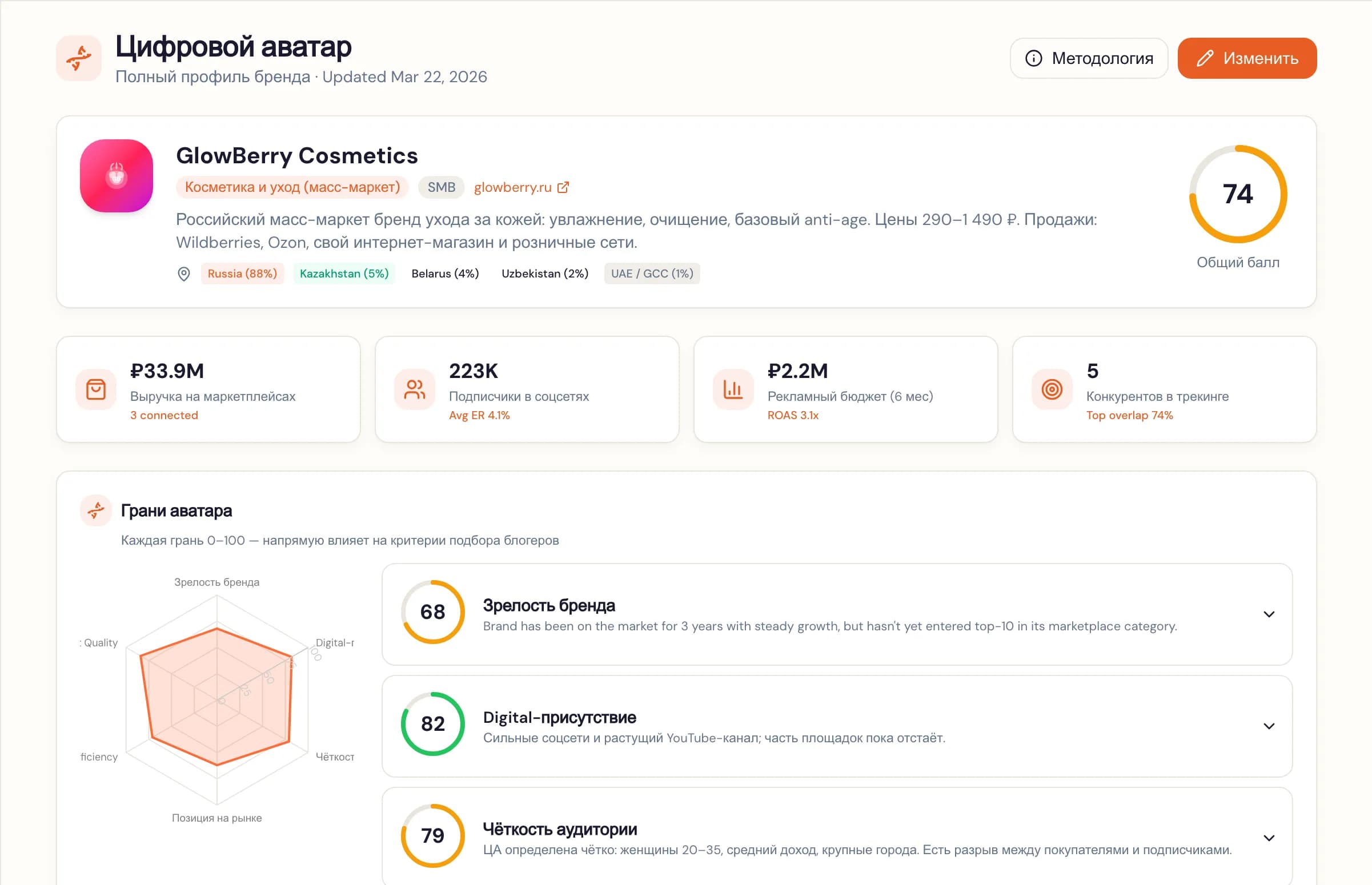Click the Подписчики в соцсетях label

tap(519, 396)
